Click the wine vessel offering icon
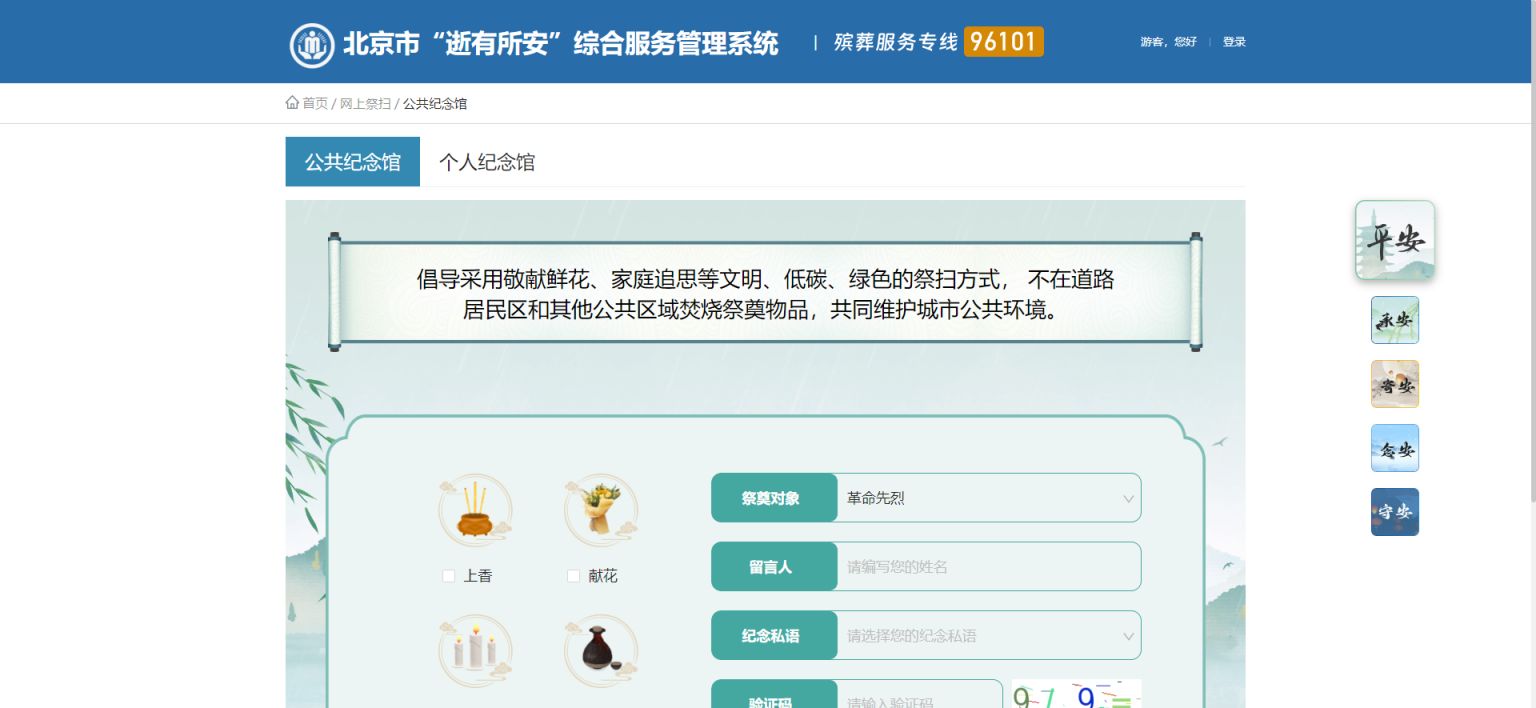The height and width of the screenshot is (708, 1536). pos(601,650)
